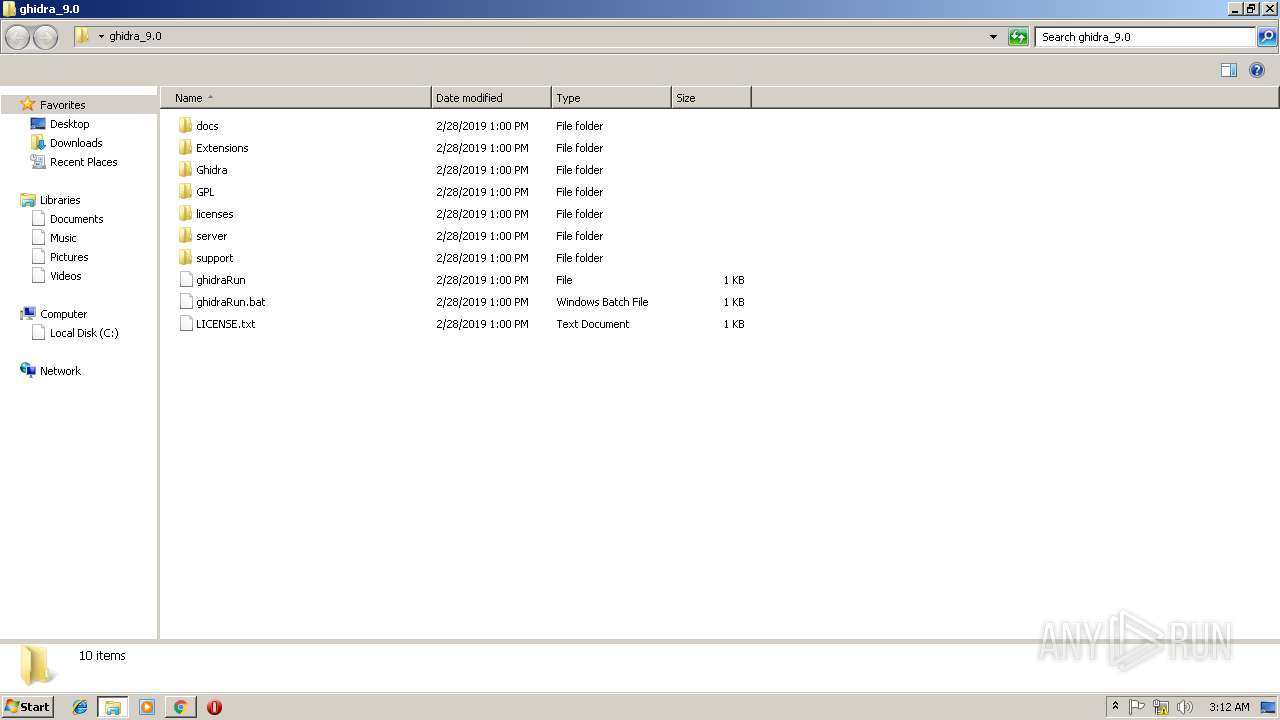Select the ghidraRun.bat file icon
This screenshot has height=720, width=1280.
pyautogui.click(x=185, y=302)
